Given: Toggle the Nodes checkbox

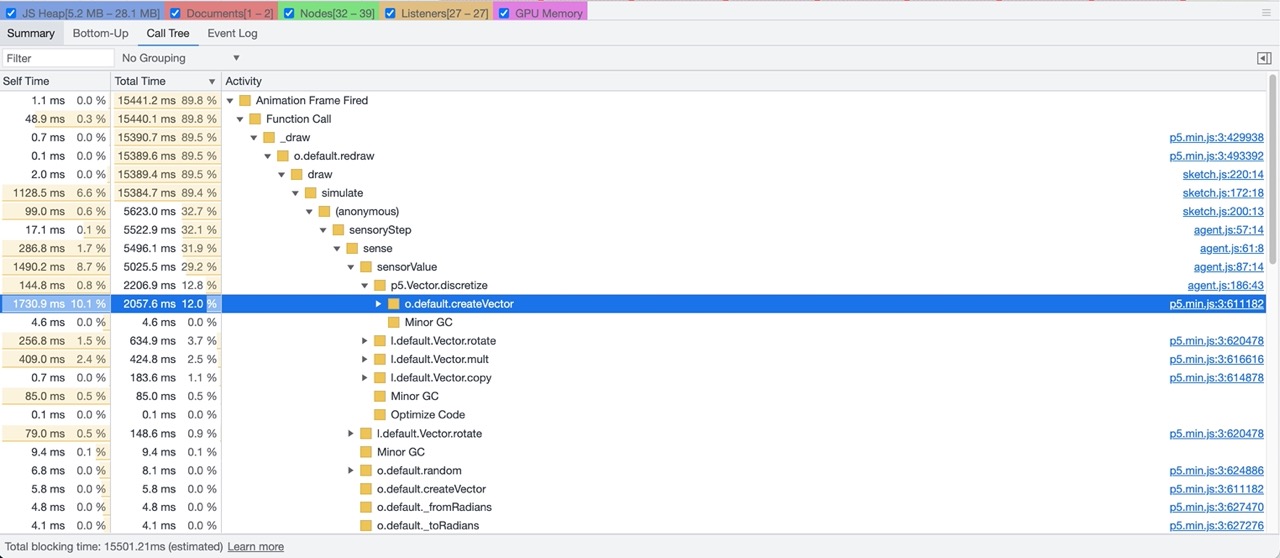Looking at the screenshot, I should pos(289,14).
